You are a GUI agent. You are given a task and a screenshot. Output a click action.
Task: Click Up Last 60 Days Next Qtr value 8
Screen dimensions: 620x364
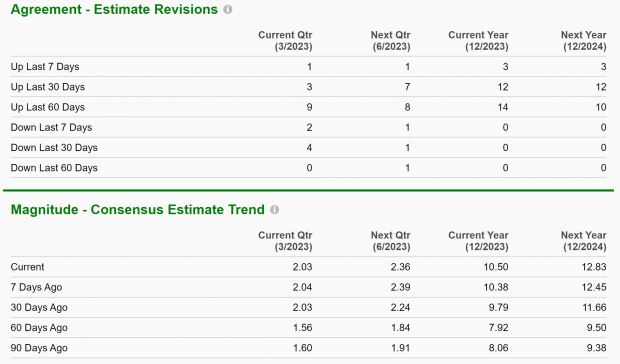(407, 107)
